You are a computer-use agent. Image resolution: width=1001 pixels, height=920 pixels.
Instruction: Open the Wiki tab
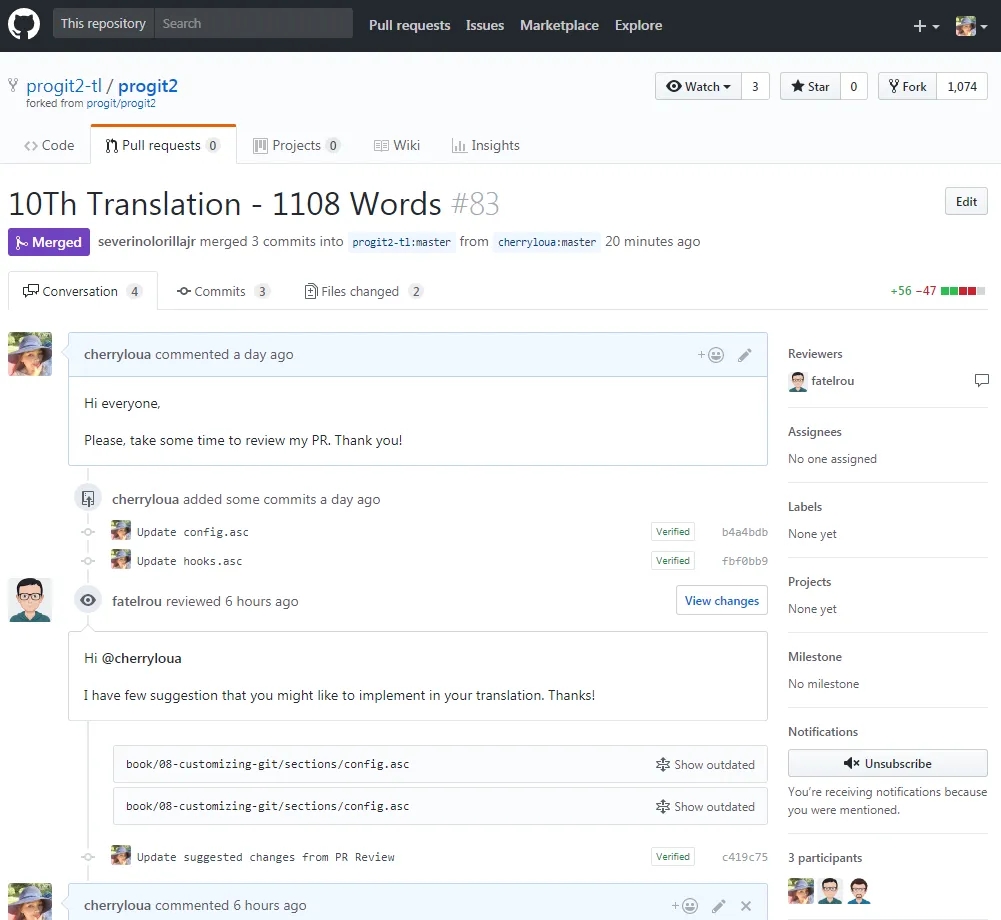[x=396, y=146]
